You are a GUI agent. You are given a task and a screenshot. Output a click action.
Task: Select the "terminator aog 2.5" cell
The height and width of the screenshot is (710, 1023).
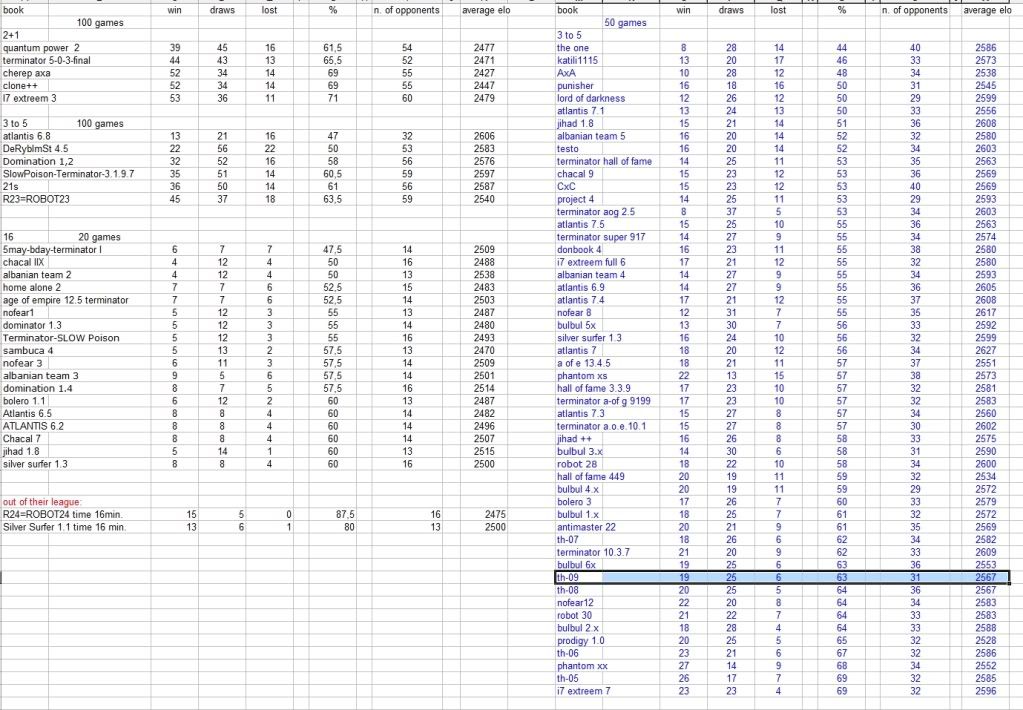(596, 212)
